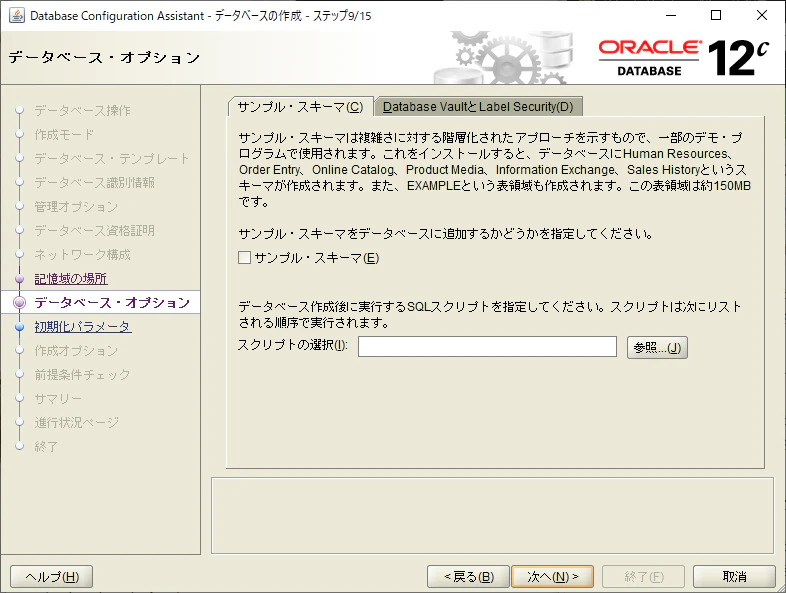Enable the サンプル・スキーマ(E) checkbox

(245, 258)
